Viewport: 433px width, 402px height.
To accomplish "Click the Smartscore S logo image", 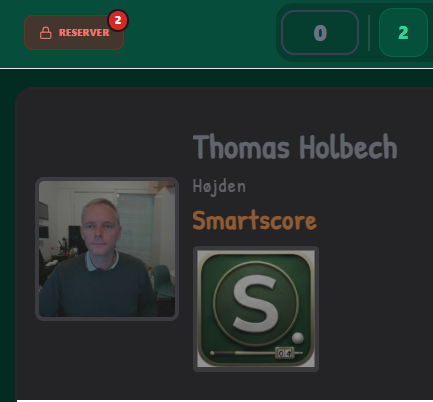I will 256,309.
